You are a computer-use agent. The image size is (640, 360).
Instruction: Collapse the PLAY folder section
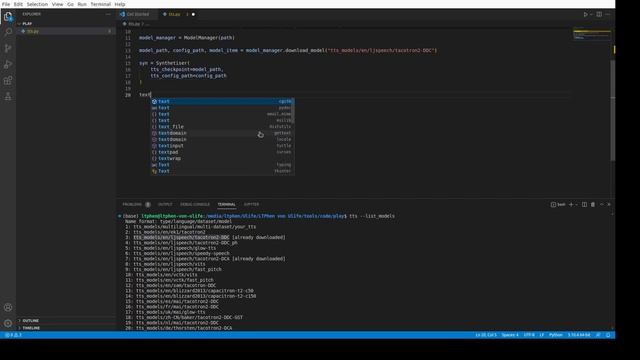[x=65, y=24]
